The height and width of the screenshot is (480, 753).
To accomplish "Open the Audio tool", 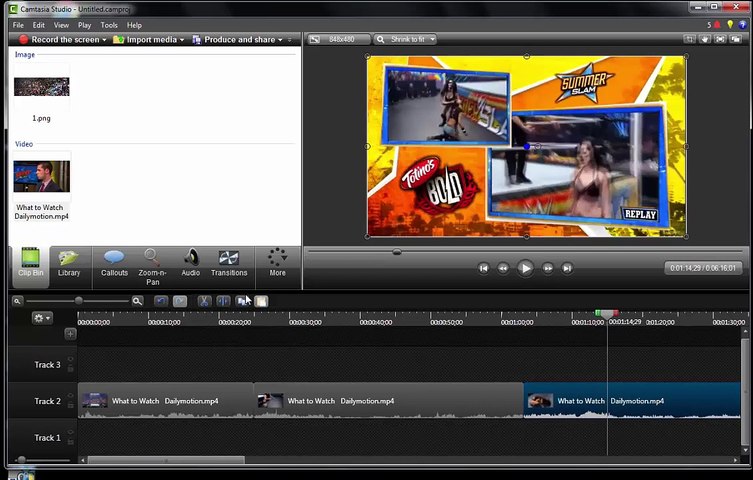I will pyautogui.click(x=191, y=264).
